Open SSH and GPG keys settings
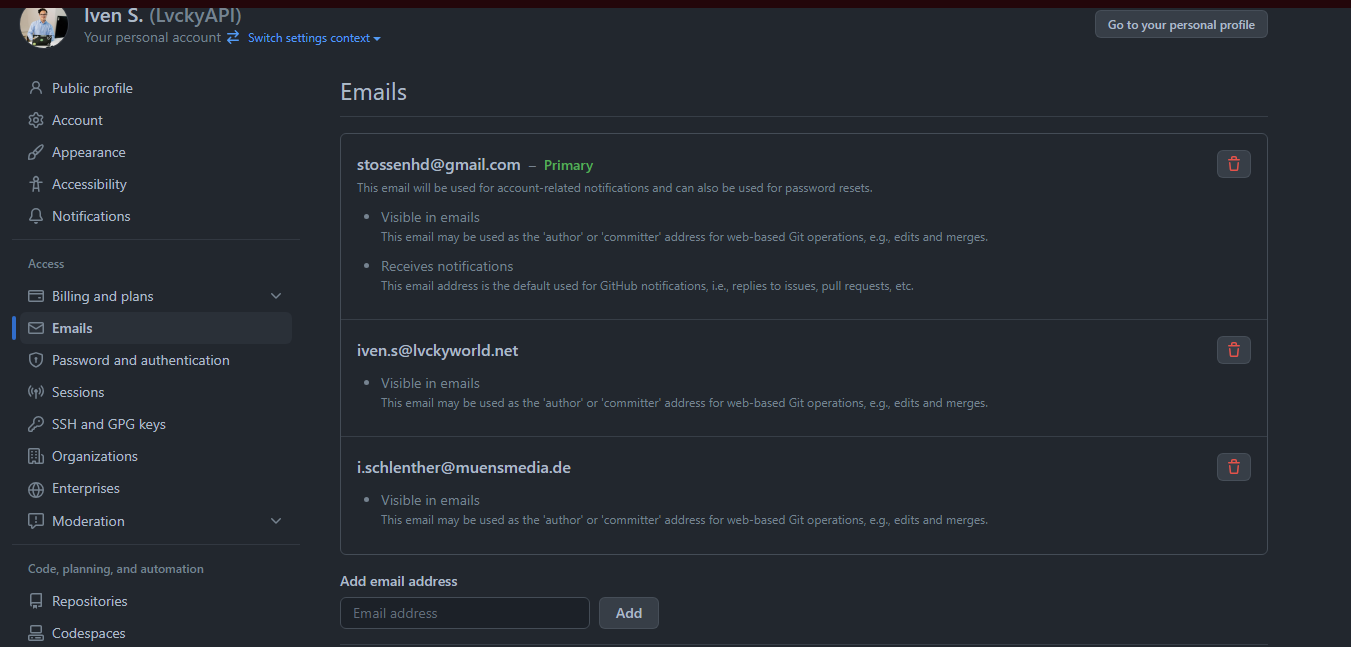Viewport: 1351px width, 647px height. [x=108, y=424]
